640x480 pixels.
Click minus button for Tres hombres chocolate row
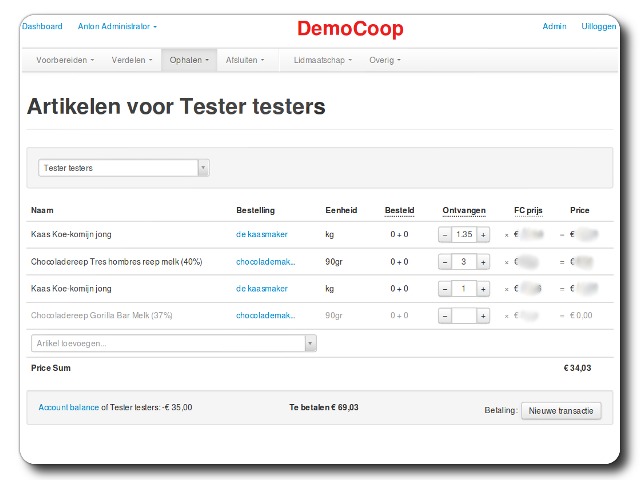coord(445,261)
